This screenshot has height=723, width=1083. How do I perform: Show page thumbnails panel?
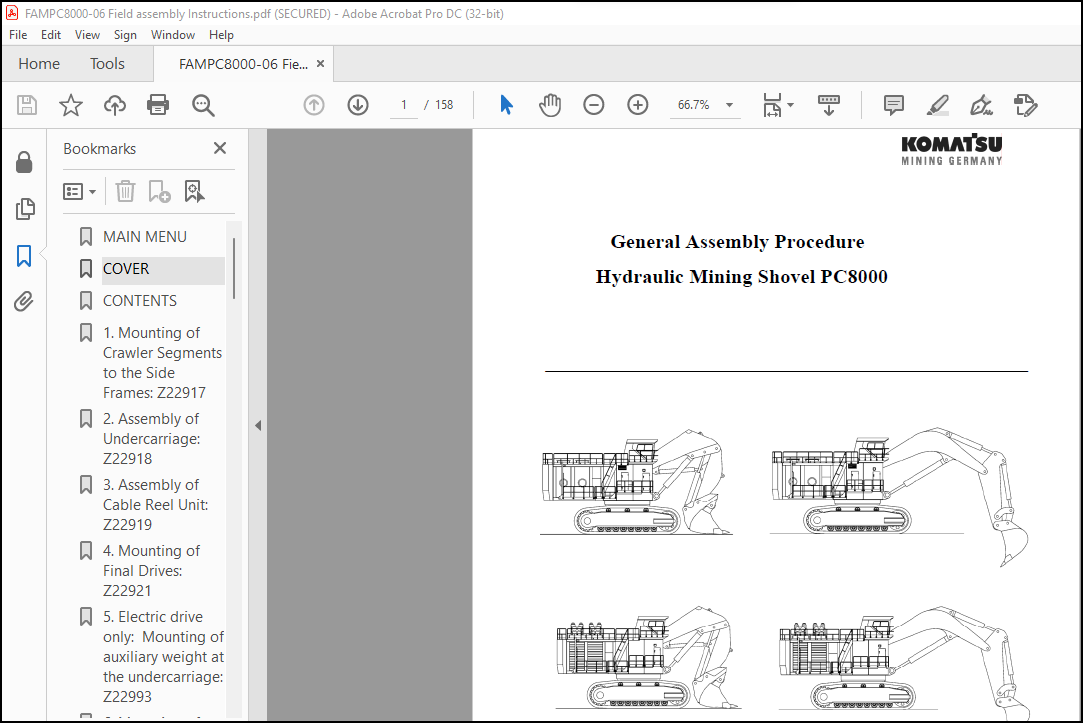[25, 209]
